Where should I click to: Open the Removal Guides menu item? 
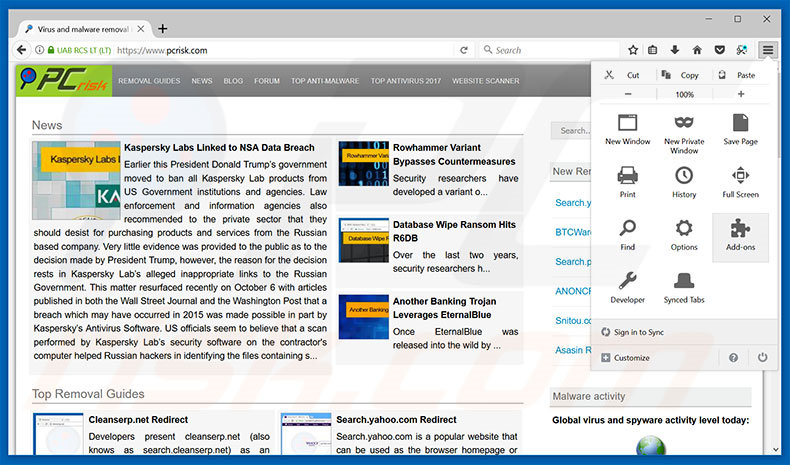tap(149, 80)
